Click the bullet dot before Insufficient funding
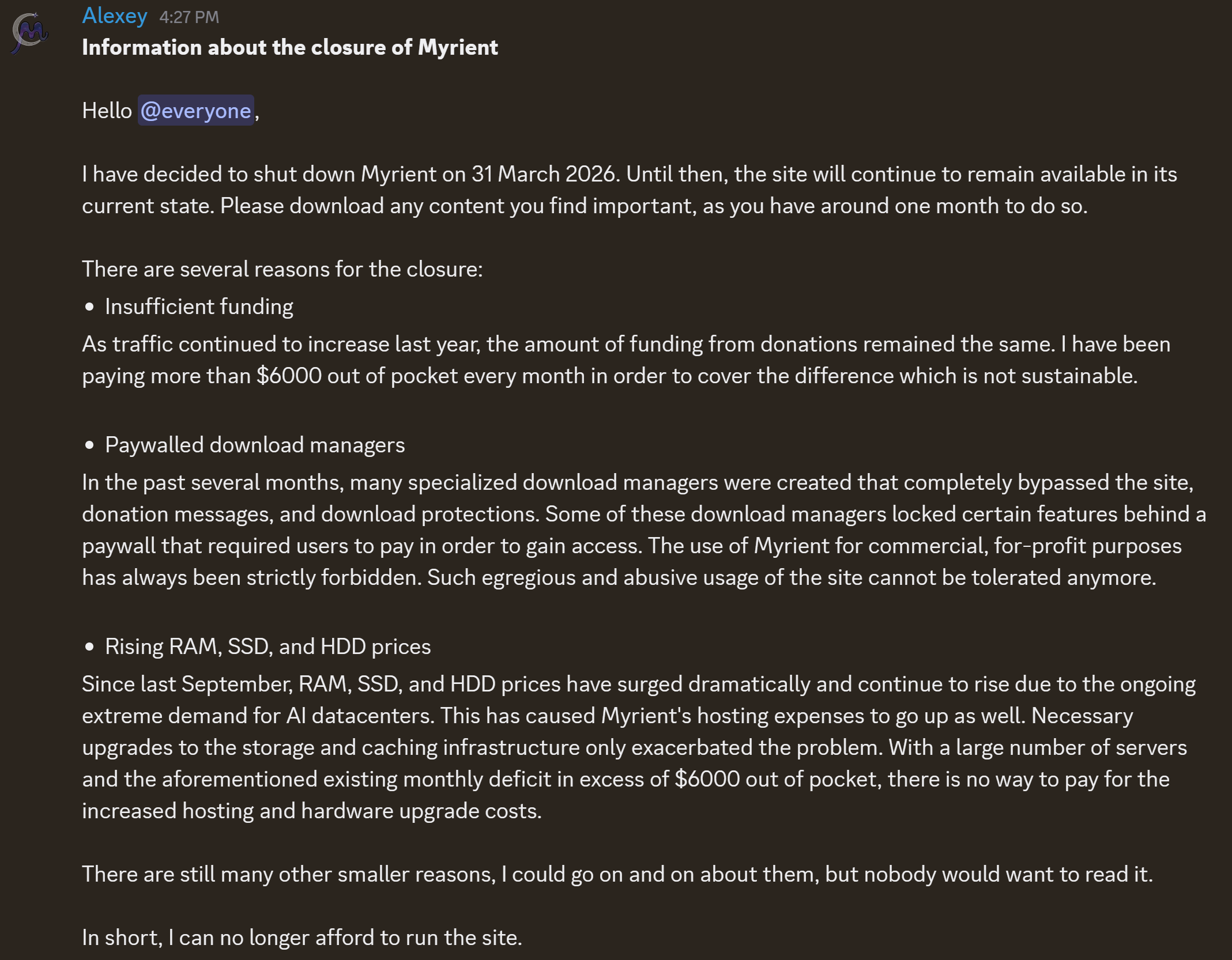This screenshot has height=960, width=1232. pos(89,307)
